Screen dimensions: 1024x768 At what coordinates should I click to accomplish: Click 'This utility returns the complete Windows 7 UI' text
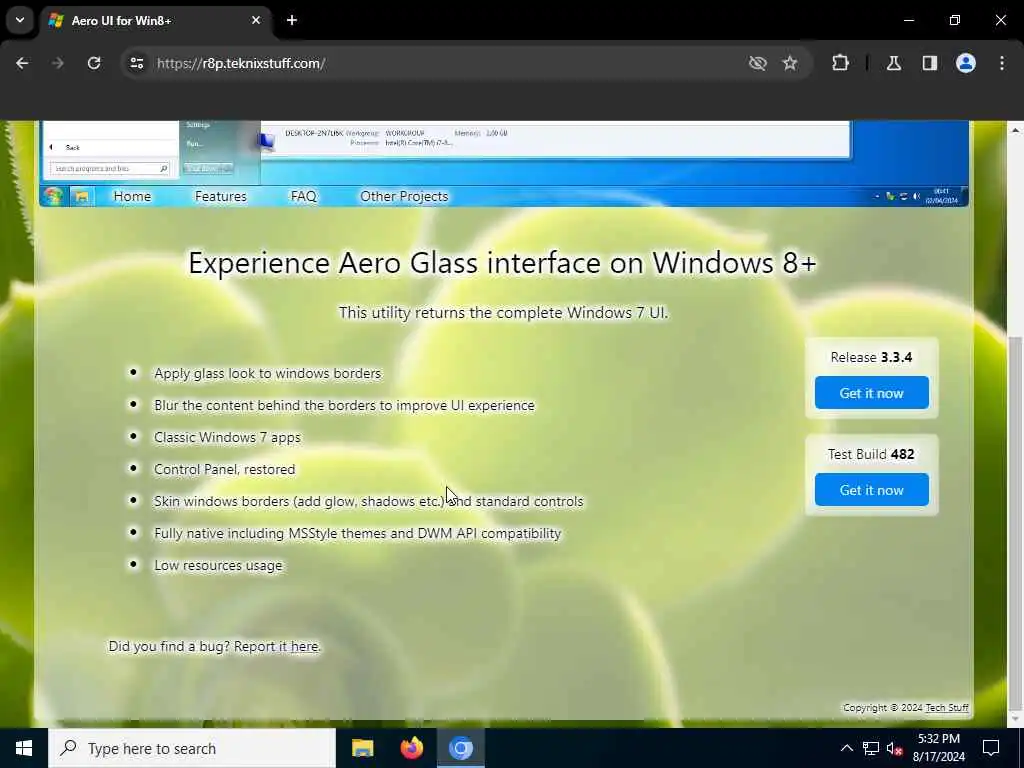[x=504, y=313]
